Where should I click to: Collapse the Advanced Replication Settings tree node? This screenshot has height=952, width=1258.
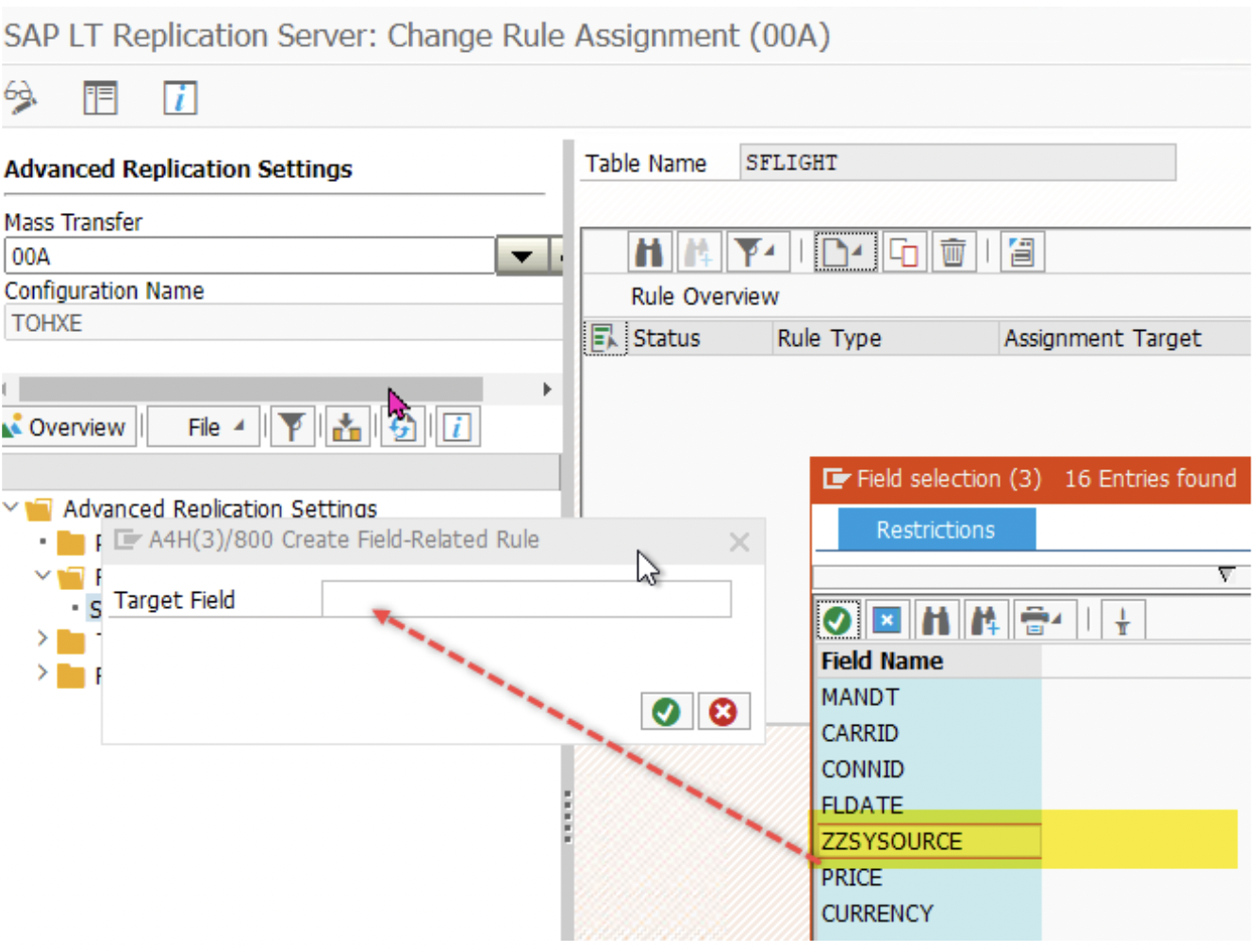click(x=11, y=507)
